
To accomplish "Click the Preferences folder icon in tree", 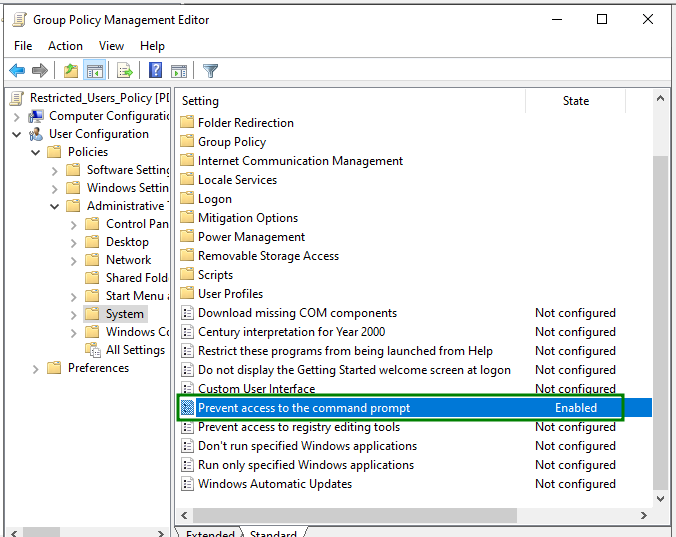I will coord(54,368).
